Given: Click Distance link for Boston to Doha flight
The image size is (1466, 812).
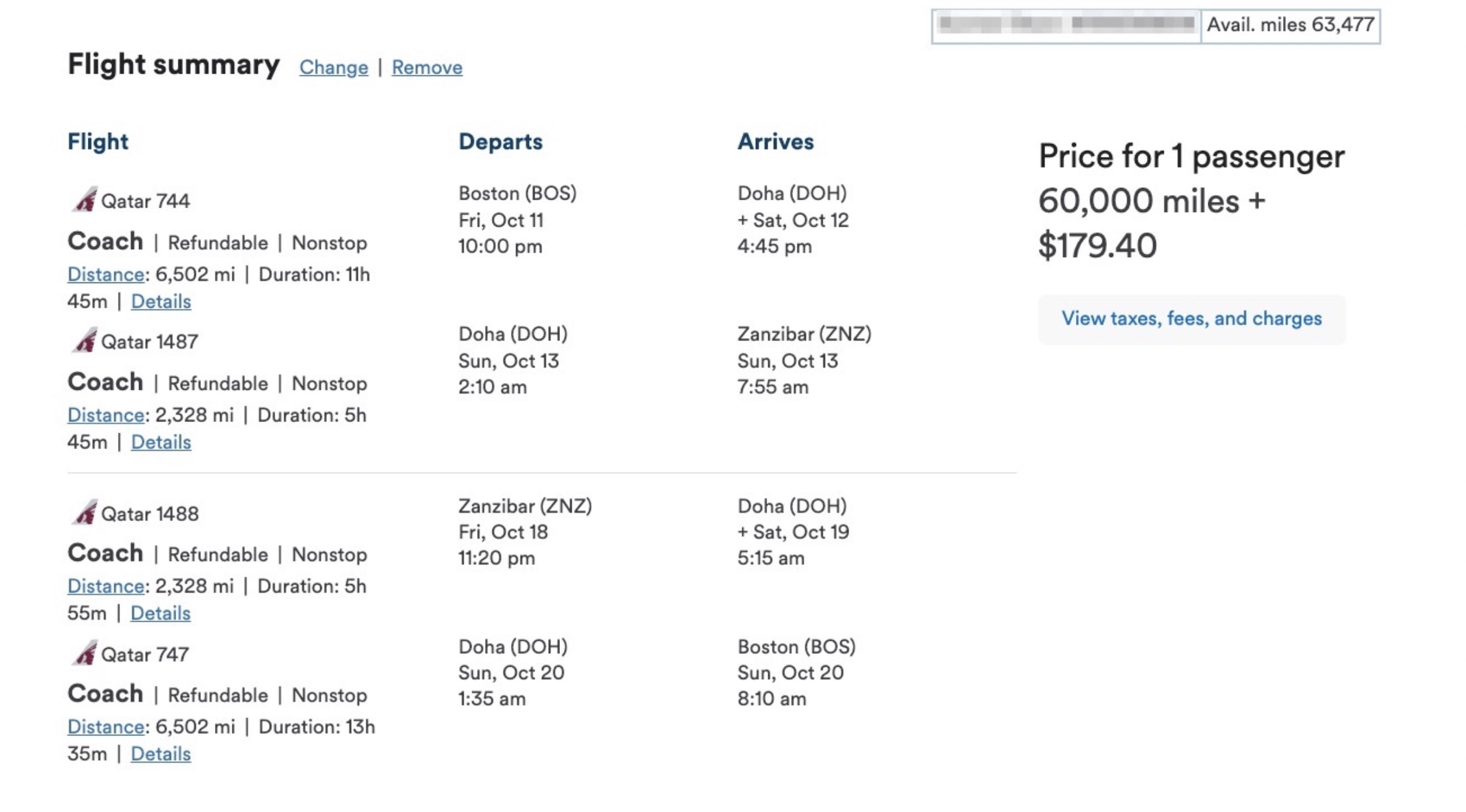Looking at the screenshot, I should coord(106,274).
